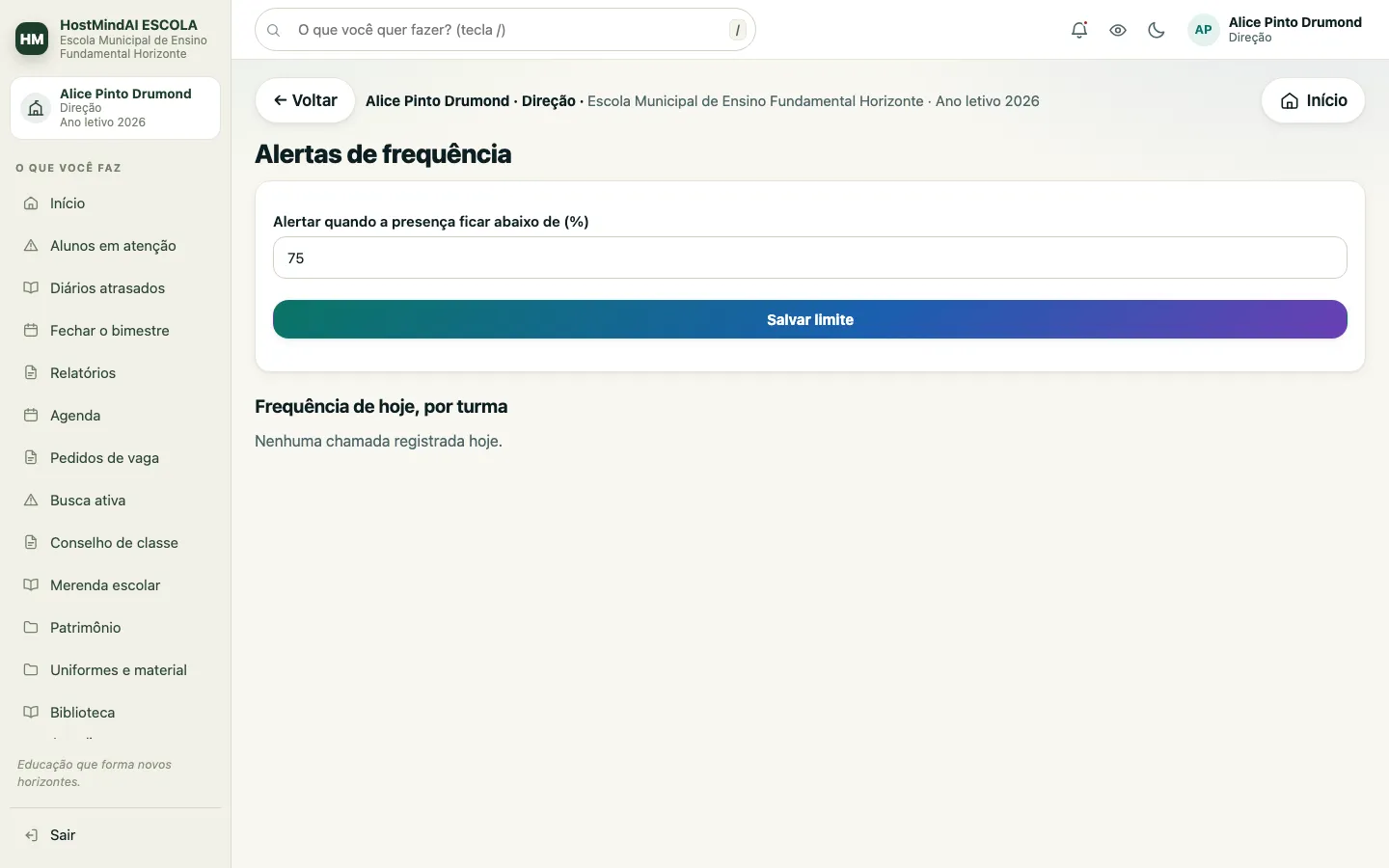
Task: Switch to dark mode moon icon
Action: coord(1157,30)
